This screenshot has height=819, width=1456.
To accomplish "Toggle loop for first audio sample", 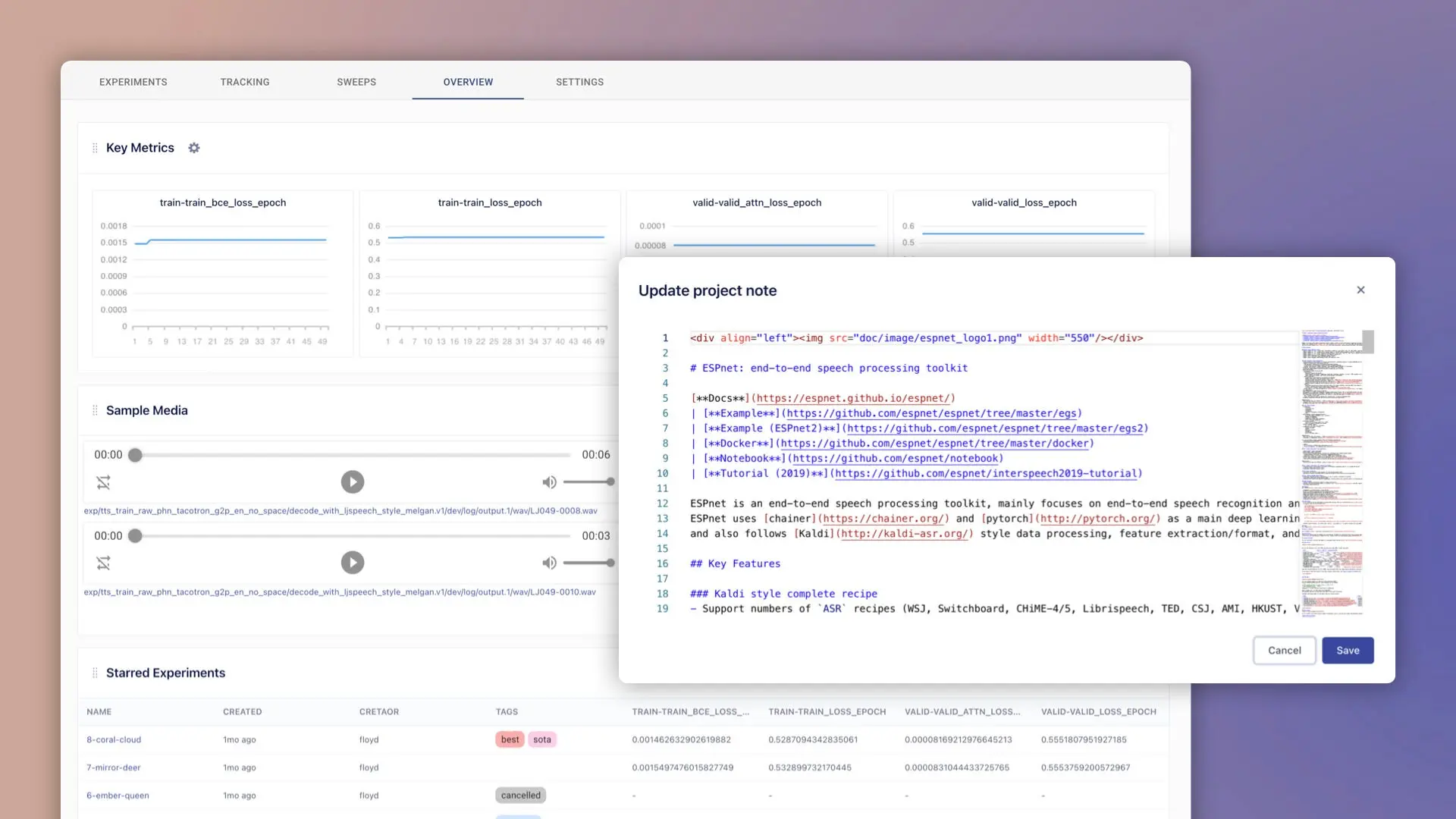I will (104, 482).
